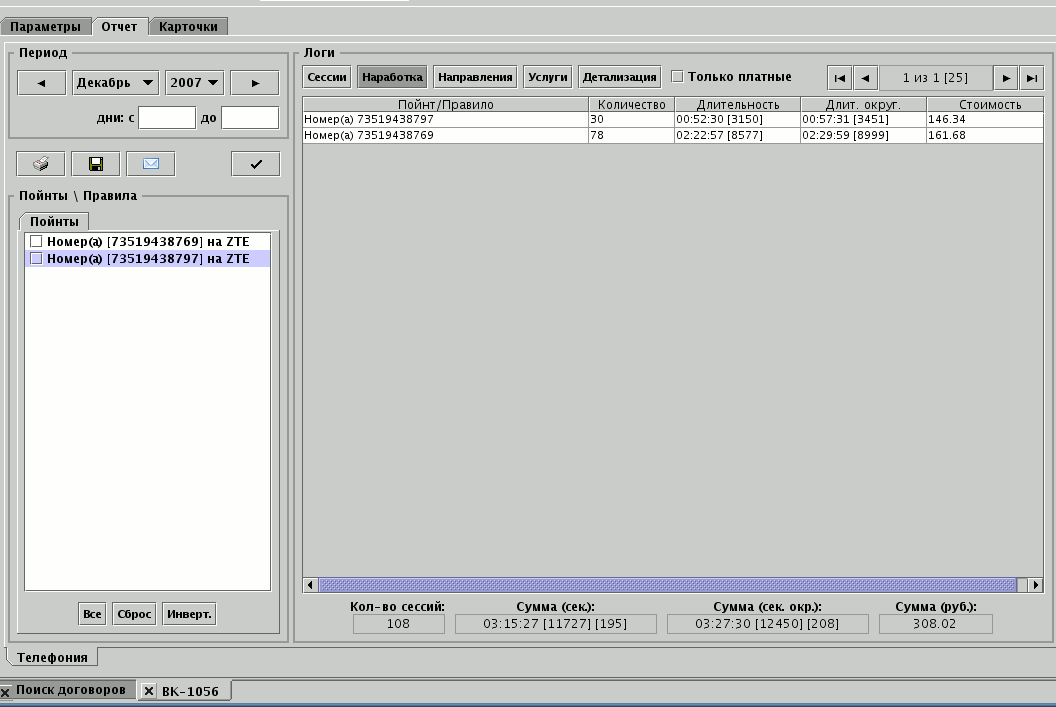Viewport: 1056px width, 707px height.
Task: Jump to last page of logs
Action: (1031, 78)
